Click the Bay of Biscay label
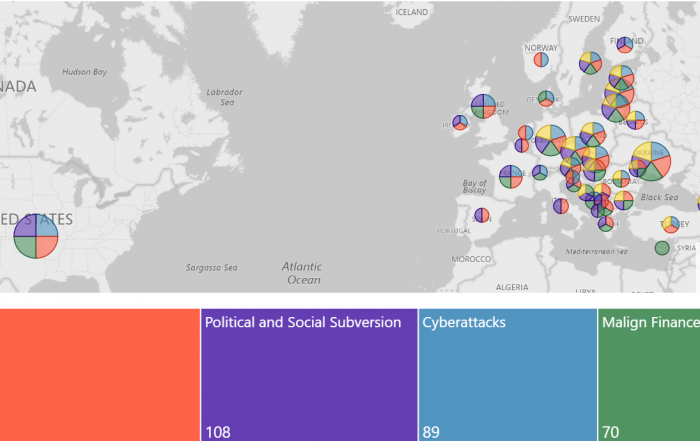 click(x=475, y=186)
